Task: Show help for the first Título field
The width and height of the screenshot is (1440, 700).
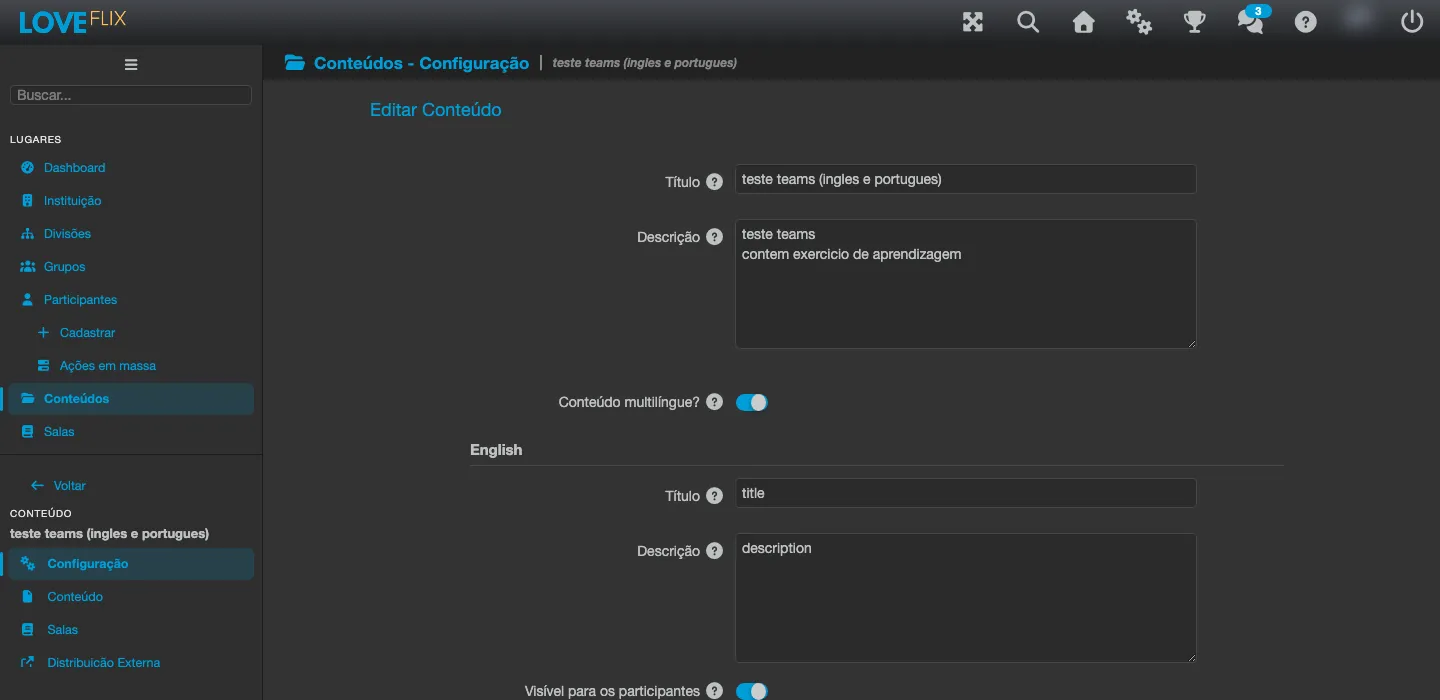Action: coord(714,182)
